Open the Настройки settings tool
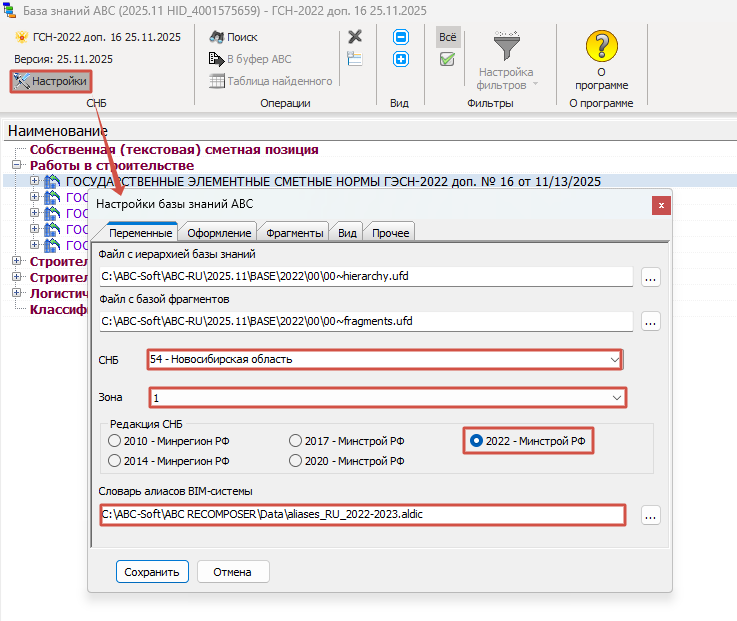 (x=50, y=81)
